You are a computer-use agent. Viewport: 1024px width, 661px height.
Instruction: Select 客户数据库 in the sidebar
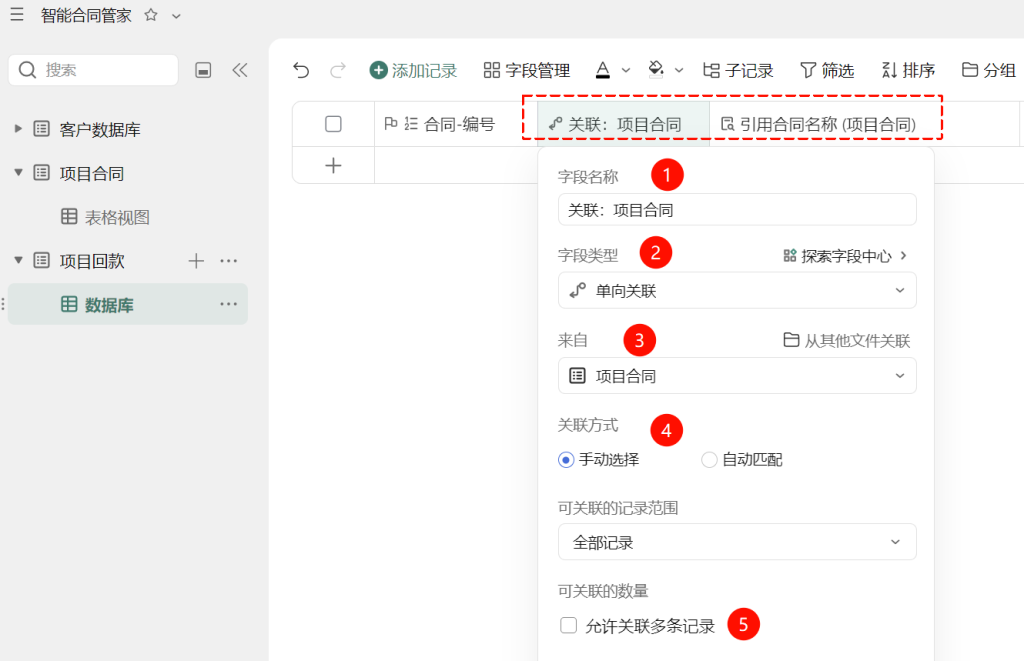pyautogui.click(x=99, y=129)
